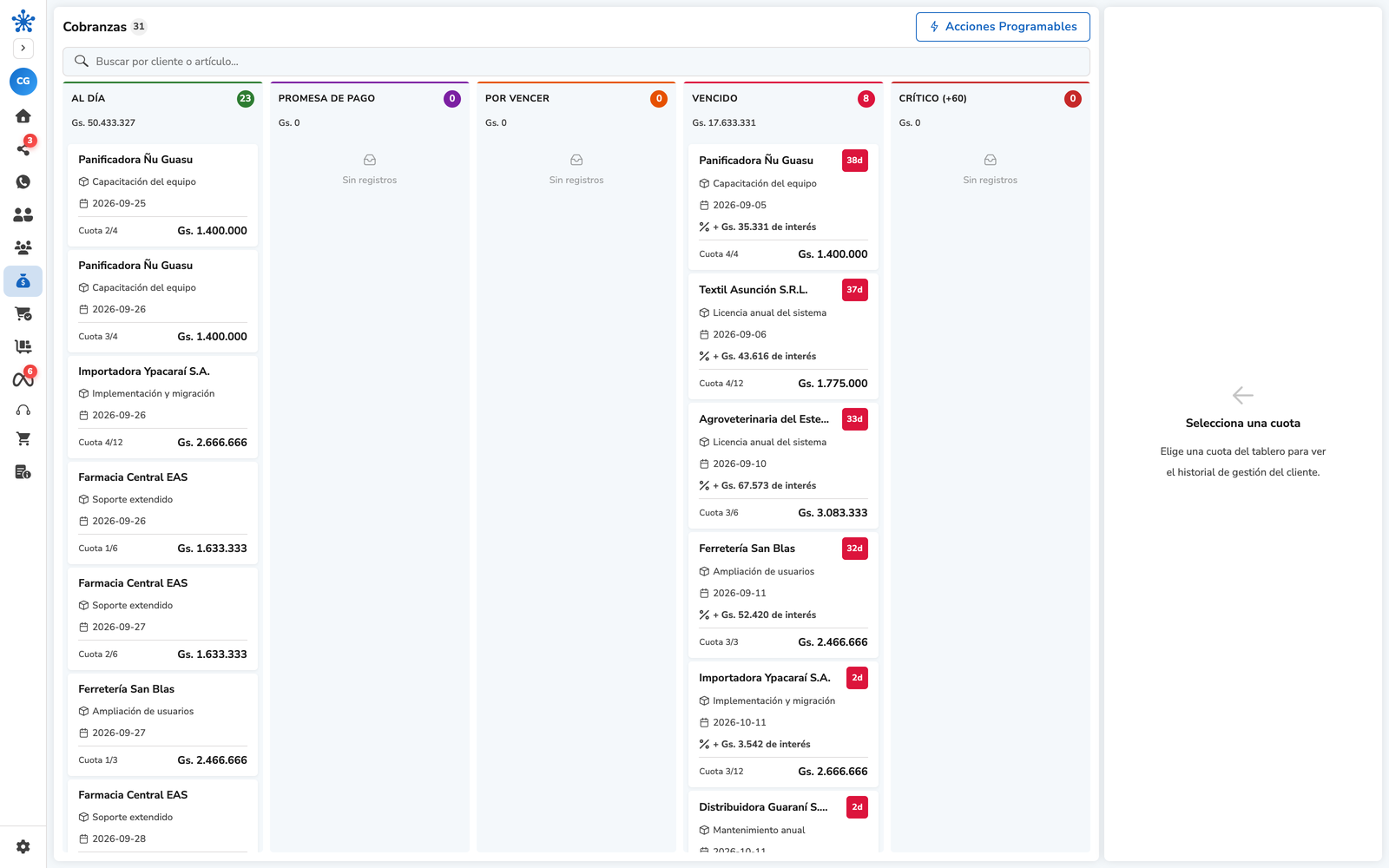The width and height of the screenshot is (1389, 868).
Task: Click the purple 0 badge in Promesa de Pago
Action: tap(452, 99)
